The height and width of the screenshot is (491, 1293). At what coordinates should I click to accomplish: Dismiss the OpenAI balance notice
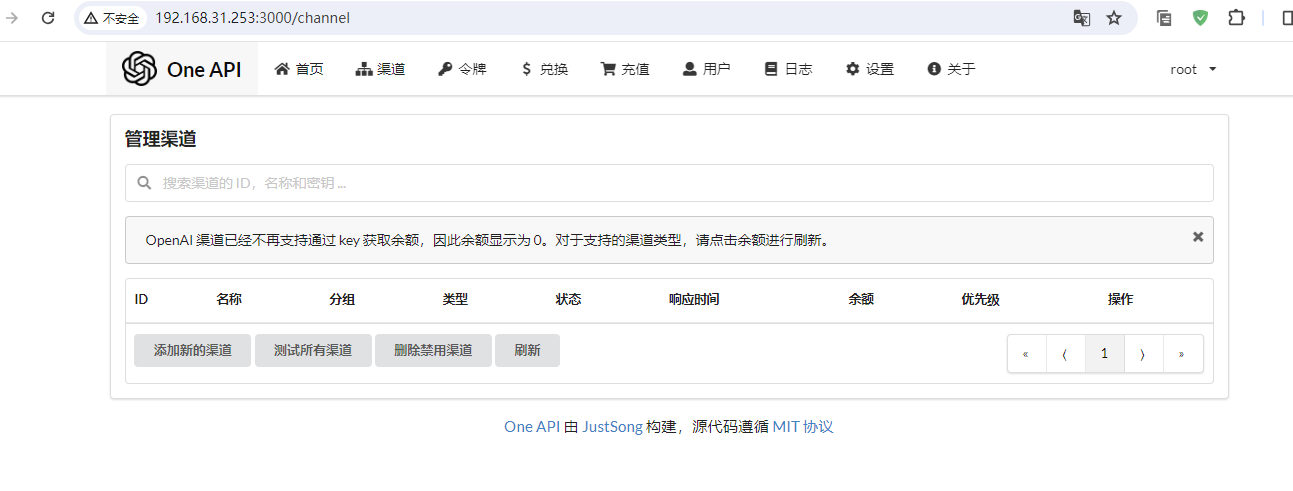[x=1198, y=237]
